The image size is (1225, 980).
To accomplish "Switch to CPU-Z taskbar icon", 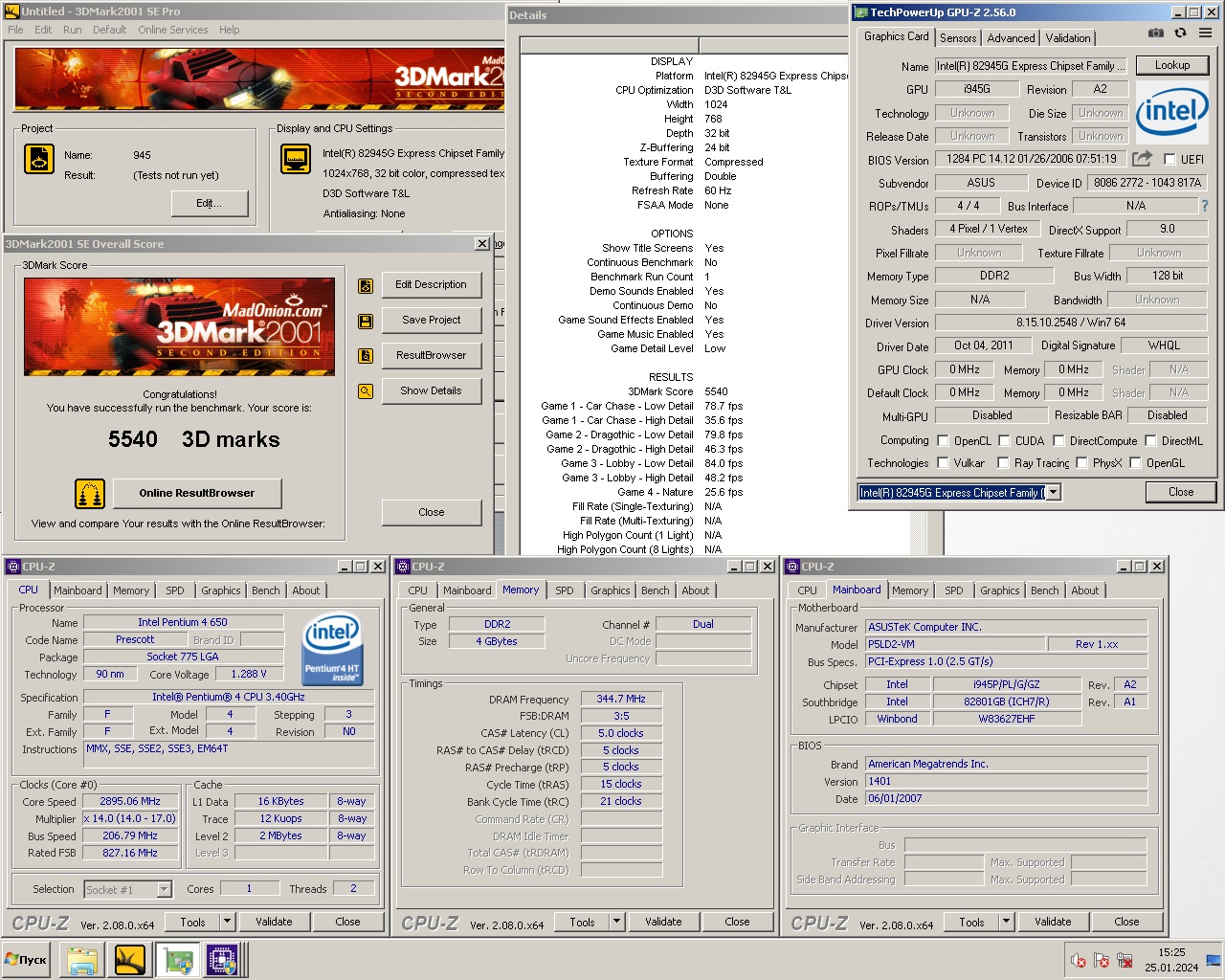I will 222,960.
